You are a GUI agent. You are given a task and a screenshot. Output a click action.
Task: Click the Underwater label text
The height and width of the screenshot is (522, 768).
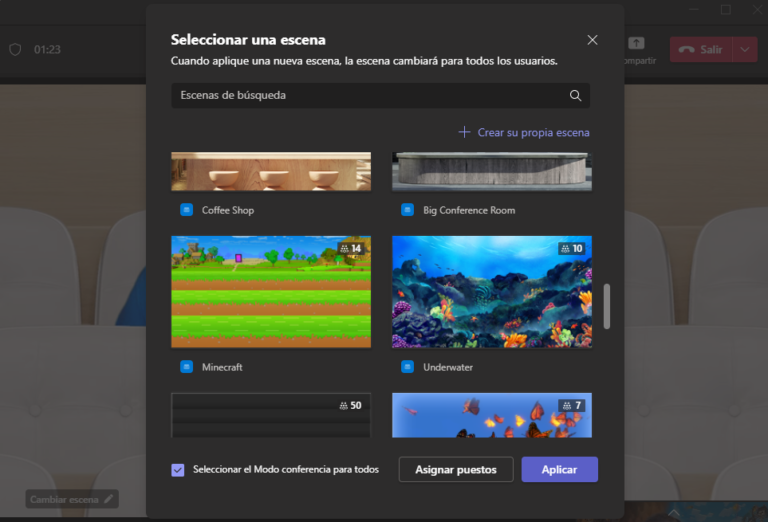[x=448, y=367]
